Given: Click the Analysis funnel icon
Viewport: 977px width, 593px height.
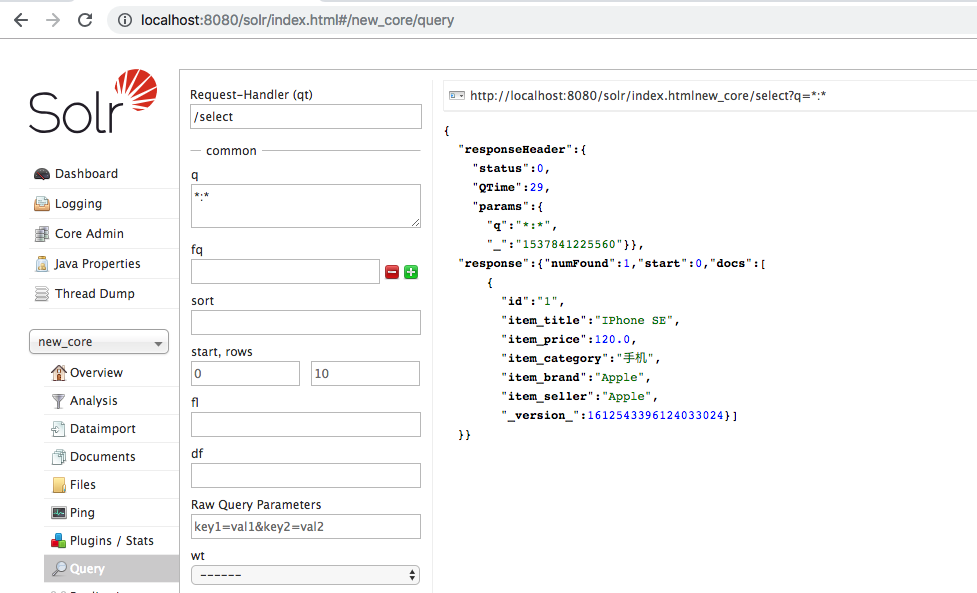Looking at the screenshot, I should 58,401.
